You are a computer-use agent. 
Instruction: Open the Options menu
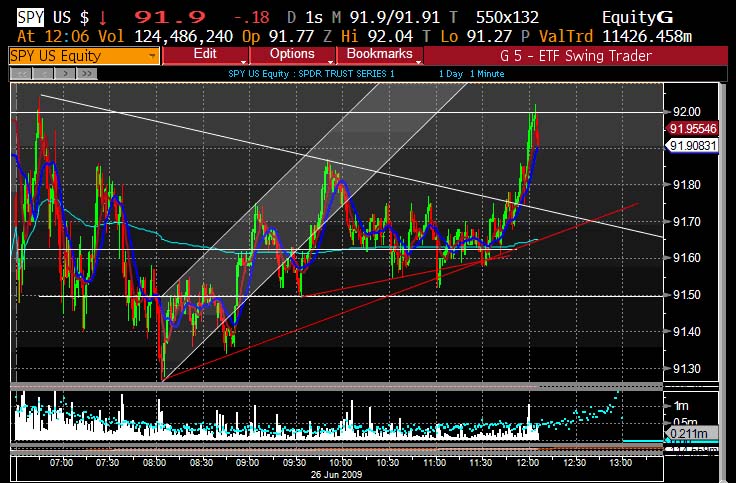point(292,55)
